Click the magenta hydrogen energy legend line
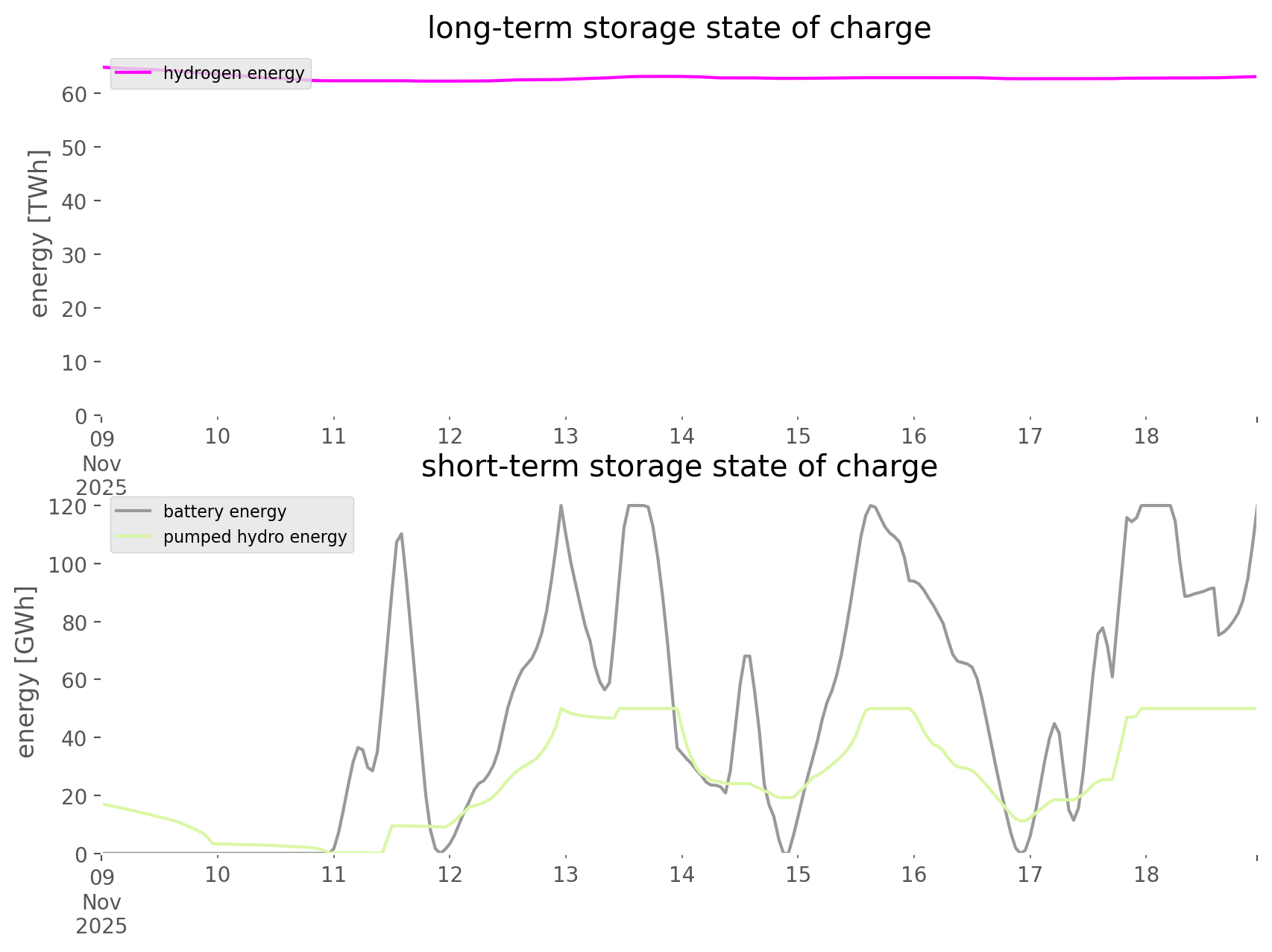 click(133, 73)
